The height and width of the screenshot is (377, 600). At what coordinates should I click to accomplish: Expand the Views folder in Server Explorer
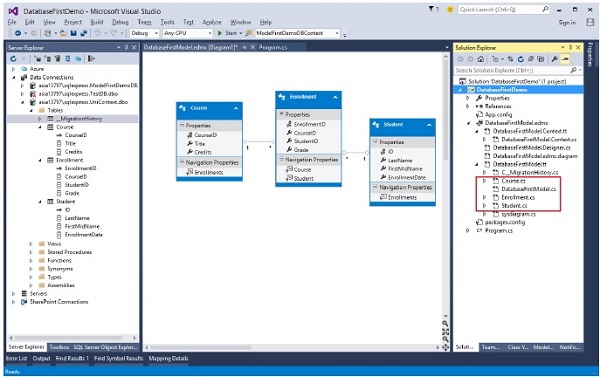pyautogui.click(x=31, y=244)
